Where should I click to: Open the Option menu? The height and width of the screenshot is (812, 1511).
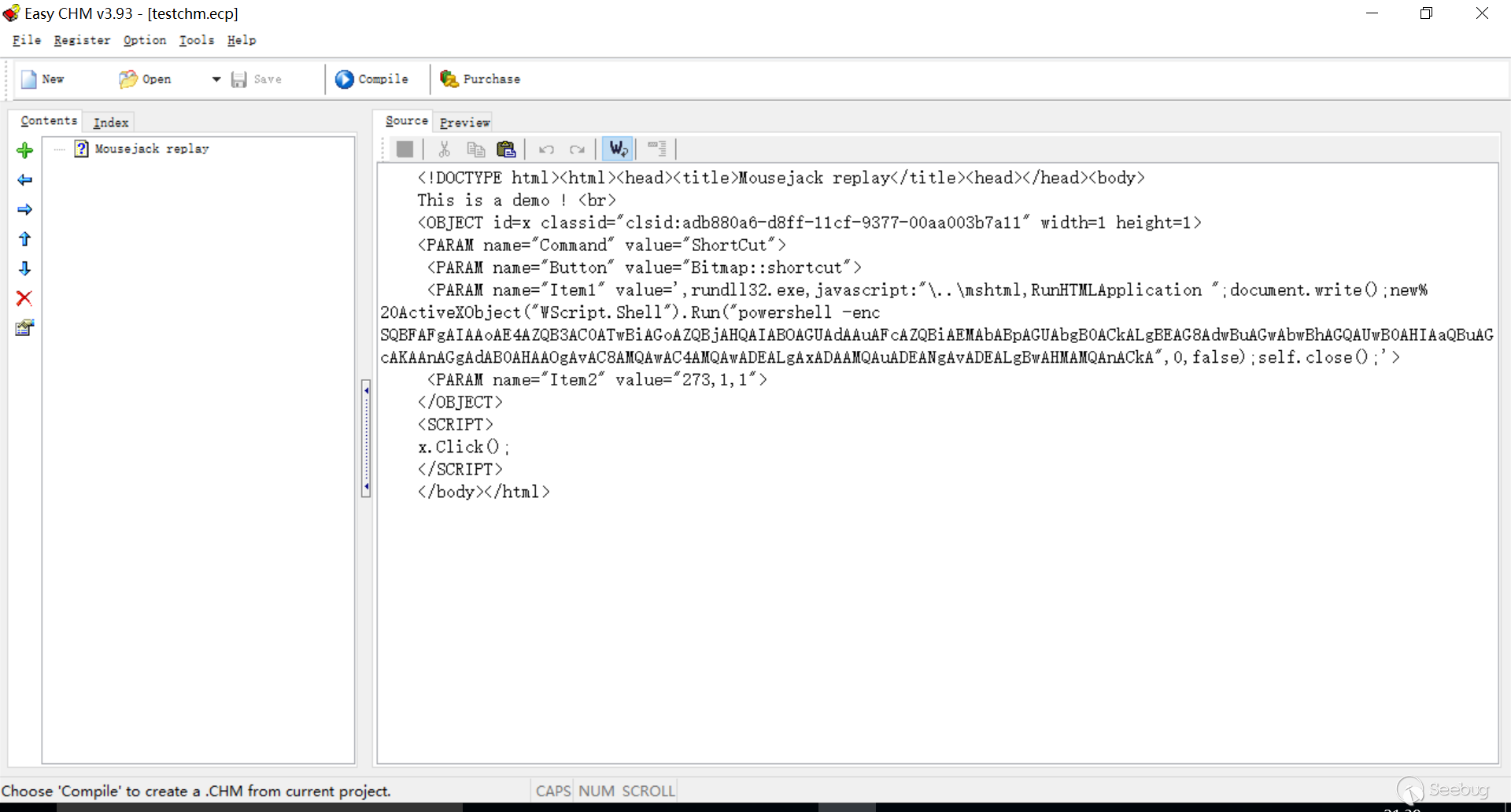coord(145,40)
